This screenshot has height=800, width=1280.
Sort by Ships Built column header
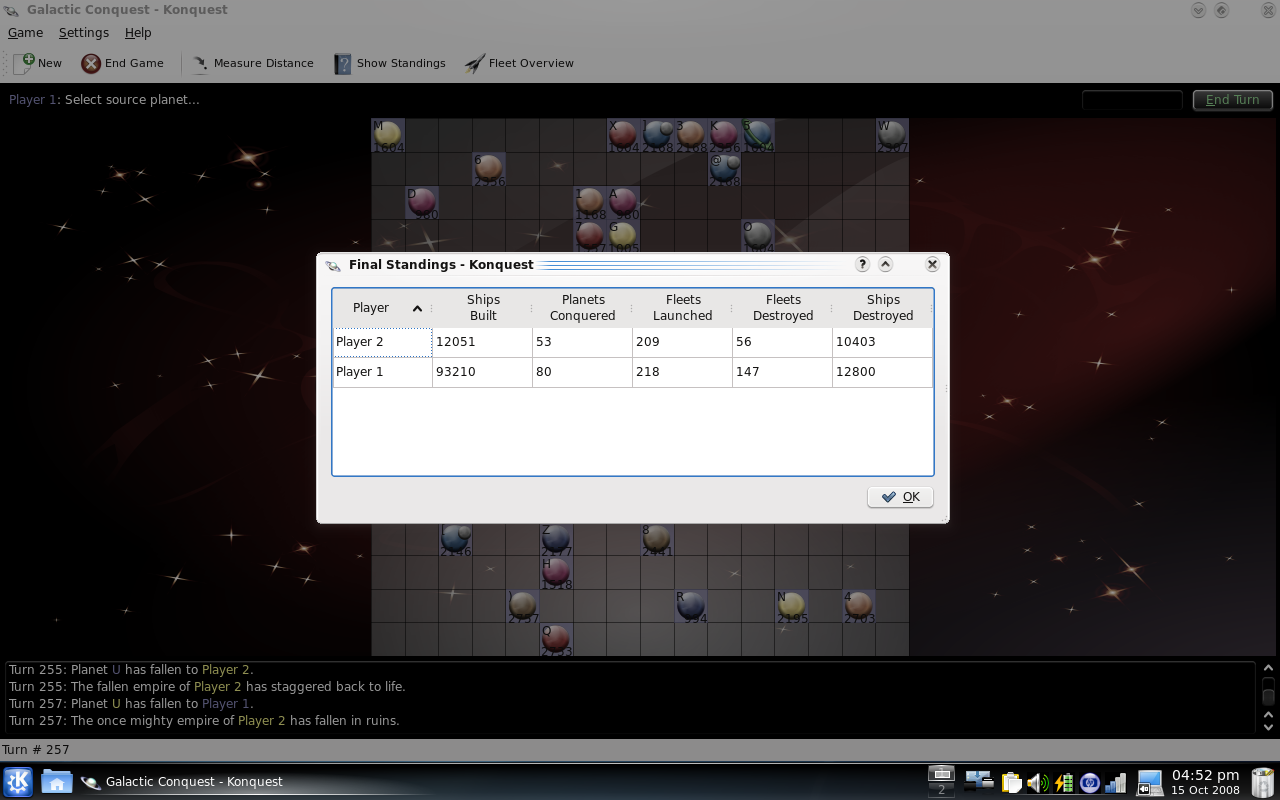tap(483, 308)
